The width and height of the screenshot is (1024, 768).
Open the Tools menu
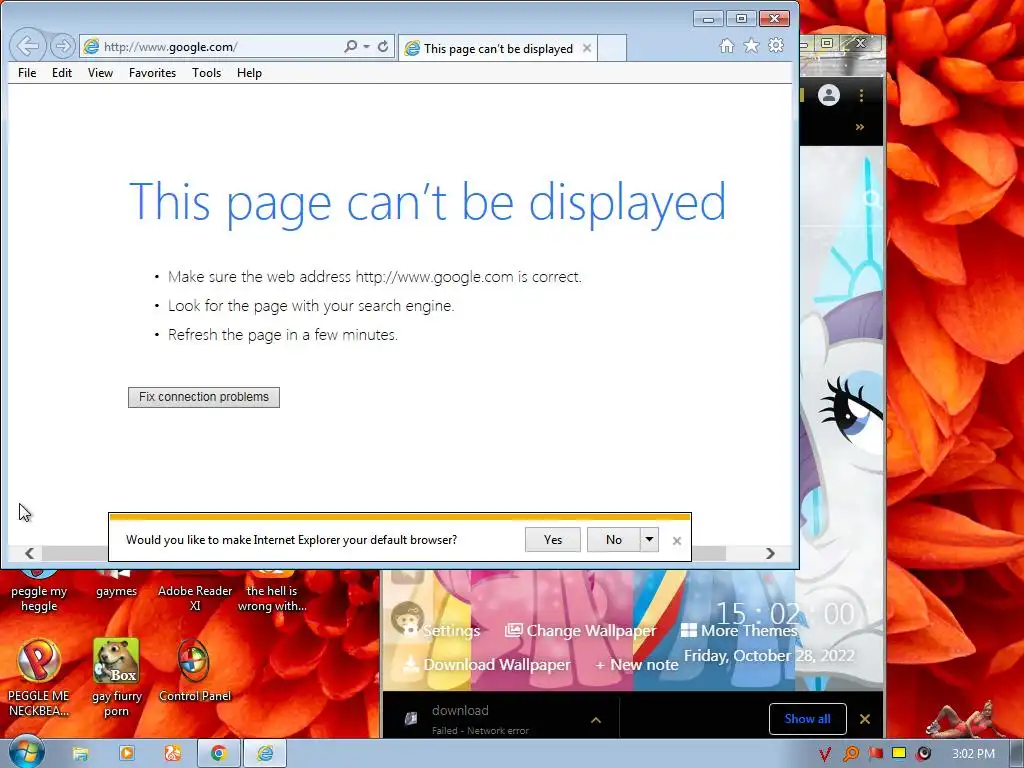pos(206,73)
